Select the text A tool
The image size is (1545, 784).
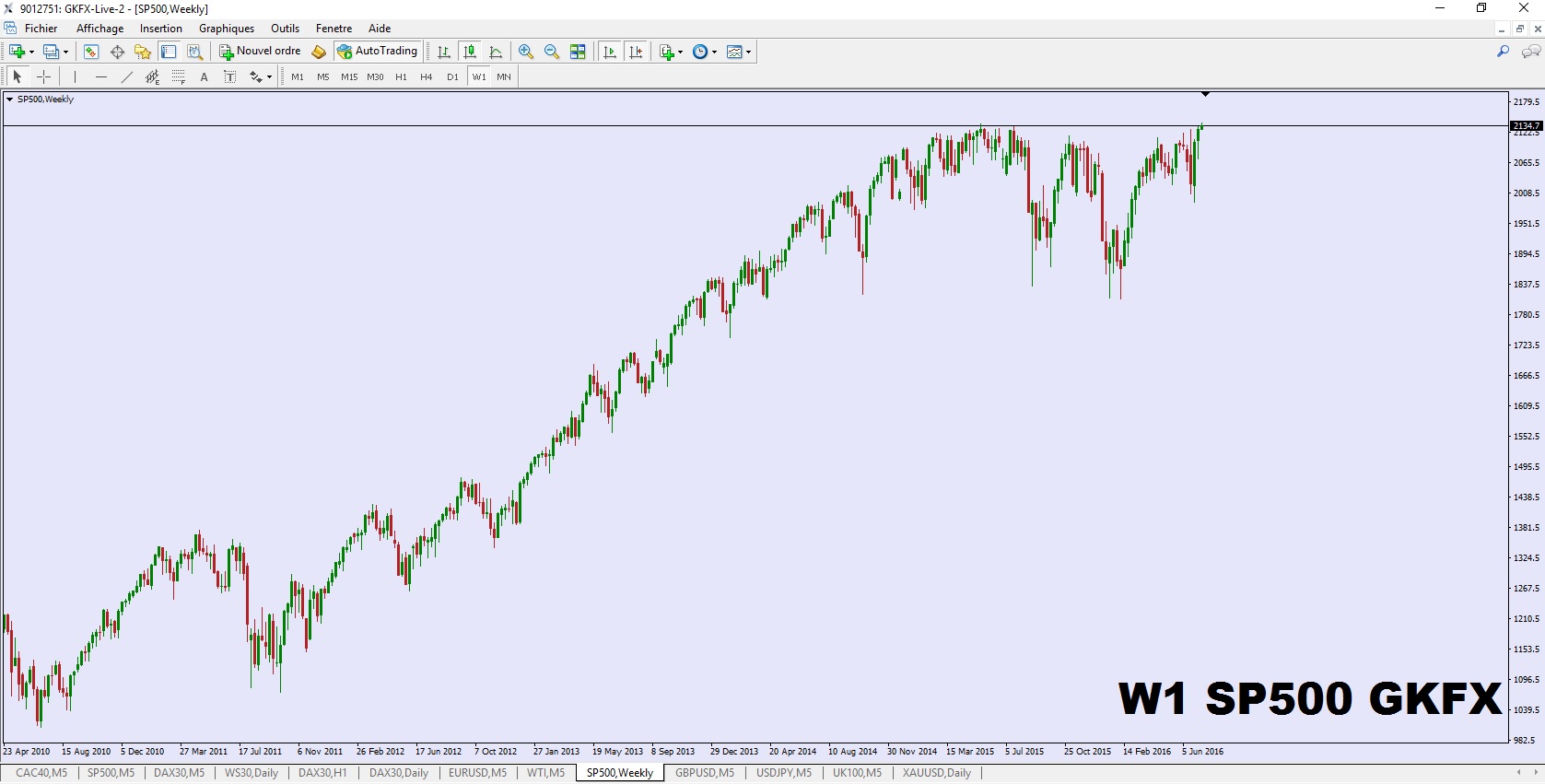[x=205, y=77]
